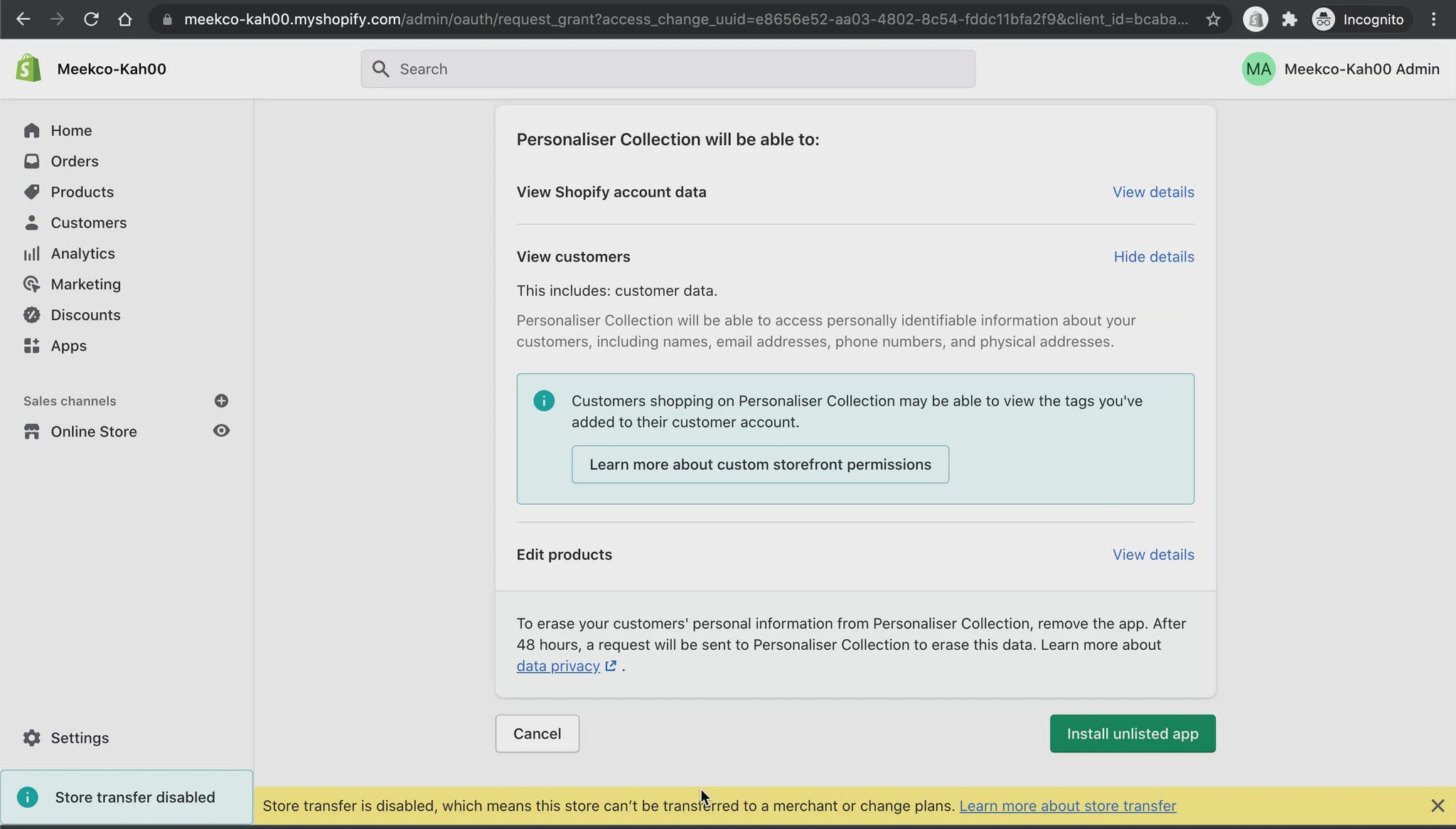Open the Shopify browser extension icon
The image size is (1456, 829).
tap(1256, 19)
